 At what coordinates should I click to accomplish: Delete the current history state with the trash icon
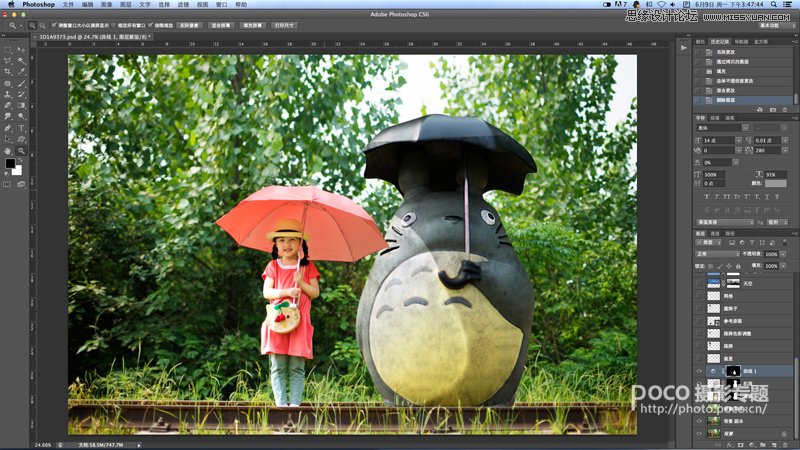(785, 110)
